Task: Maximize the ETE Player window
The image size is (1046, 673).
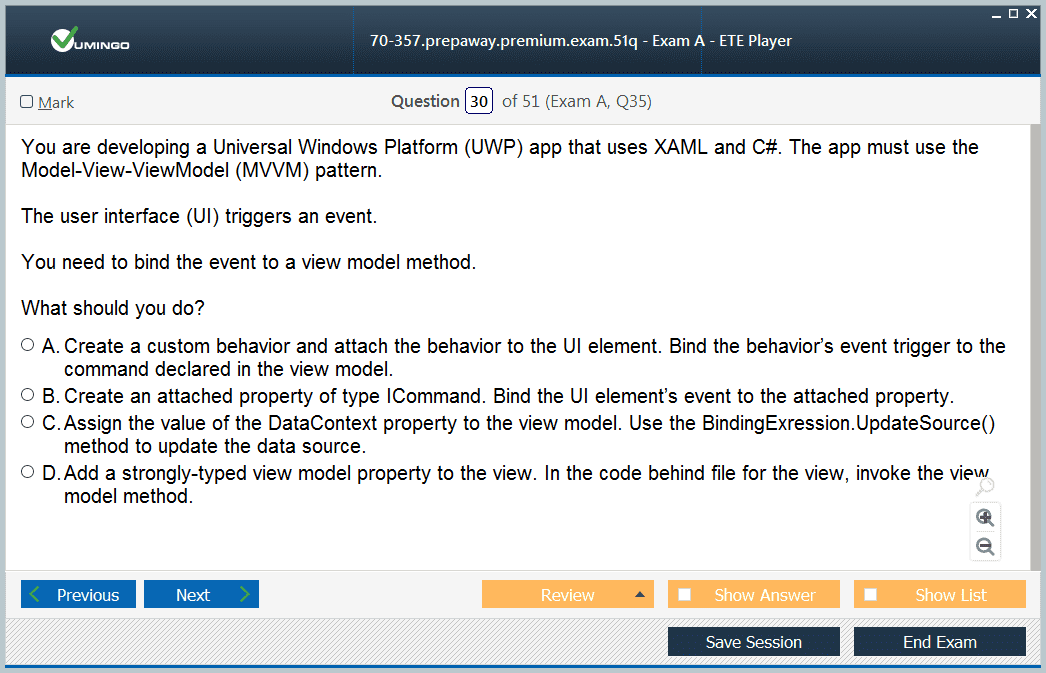Action: (x=1014, y=14)
